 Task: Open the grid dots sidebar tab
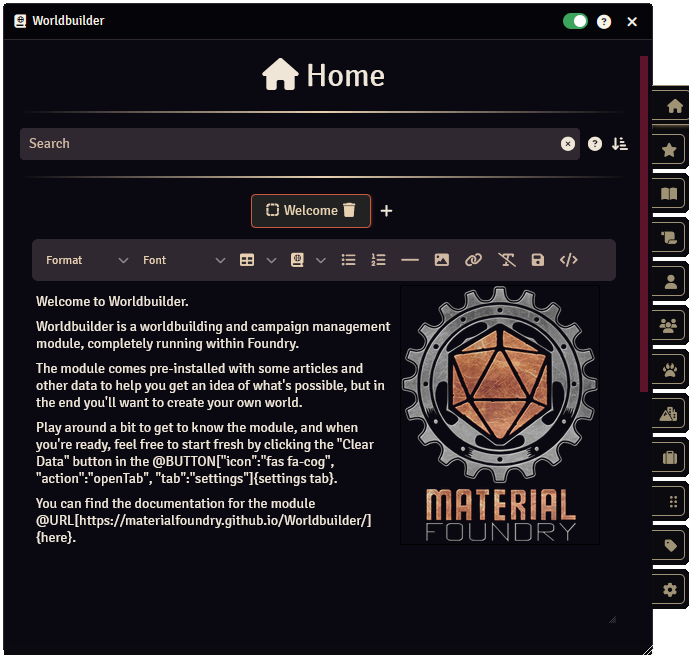coord(669,502)
